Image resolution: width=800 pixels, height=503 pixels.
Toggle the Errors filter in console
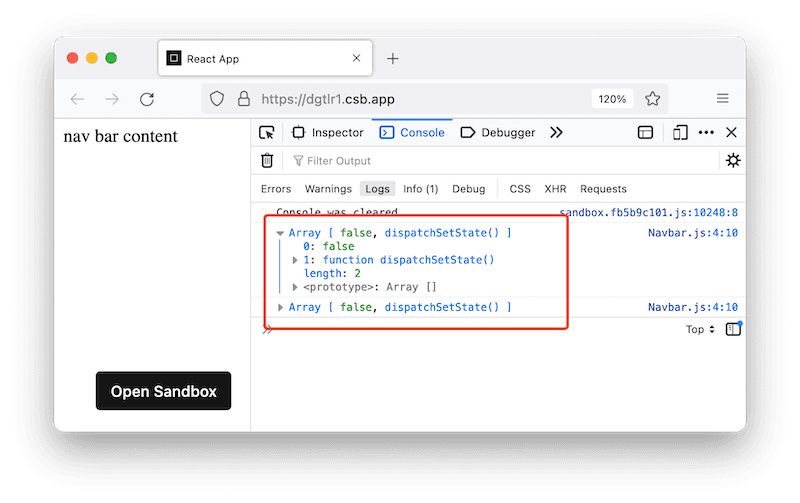pyautogui.click(x=276, y=189)
